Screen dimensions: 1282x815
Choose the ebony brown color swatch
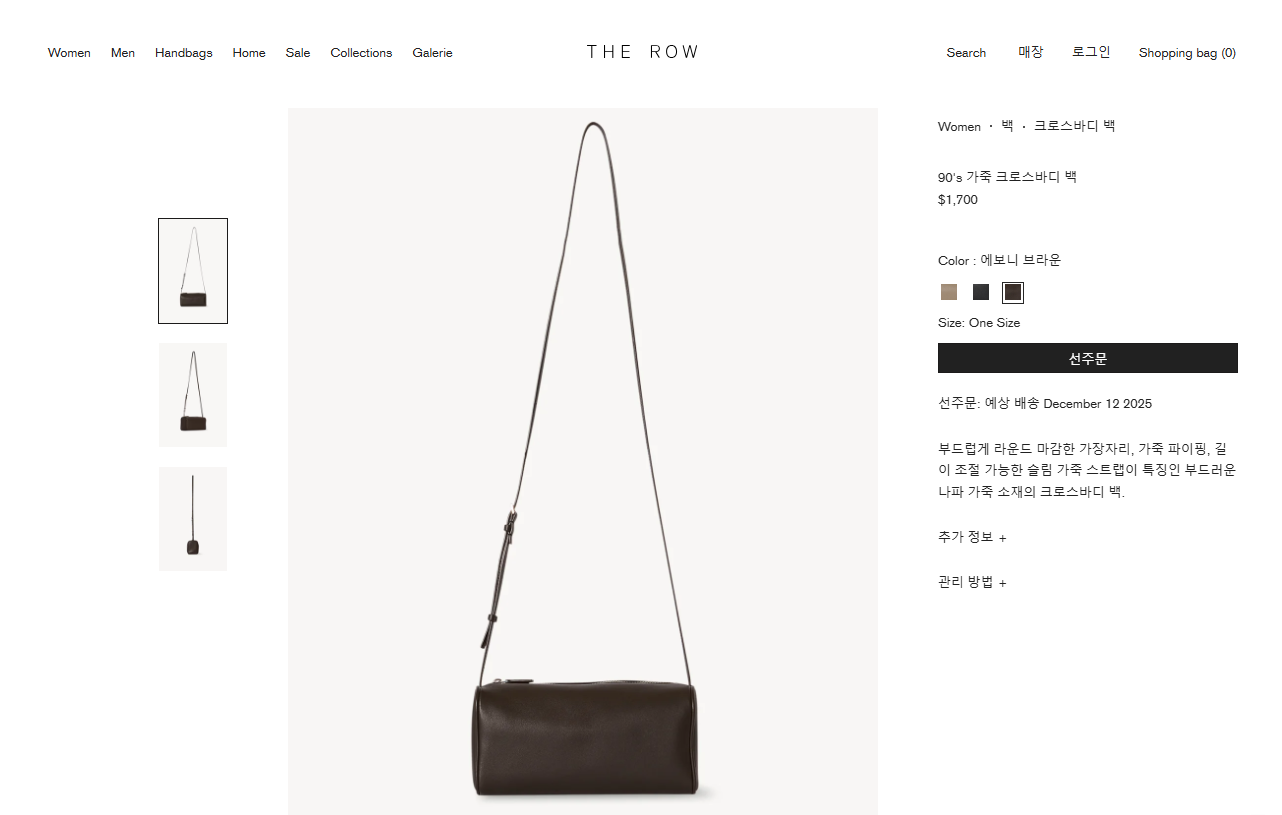1013,292
